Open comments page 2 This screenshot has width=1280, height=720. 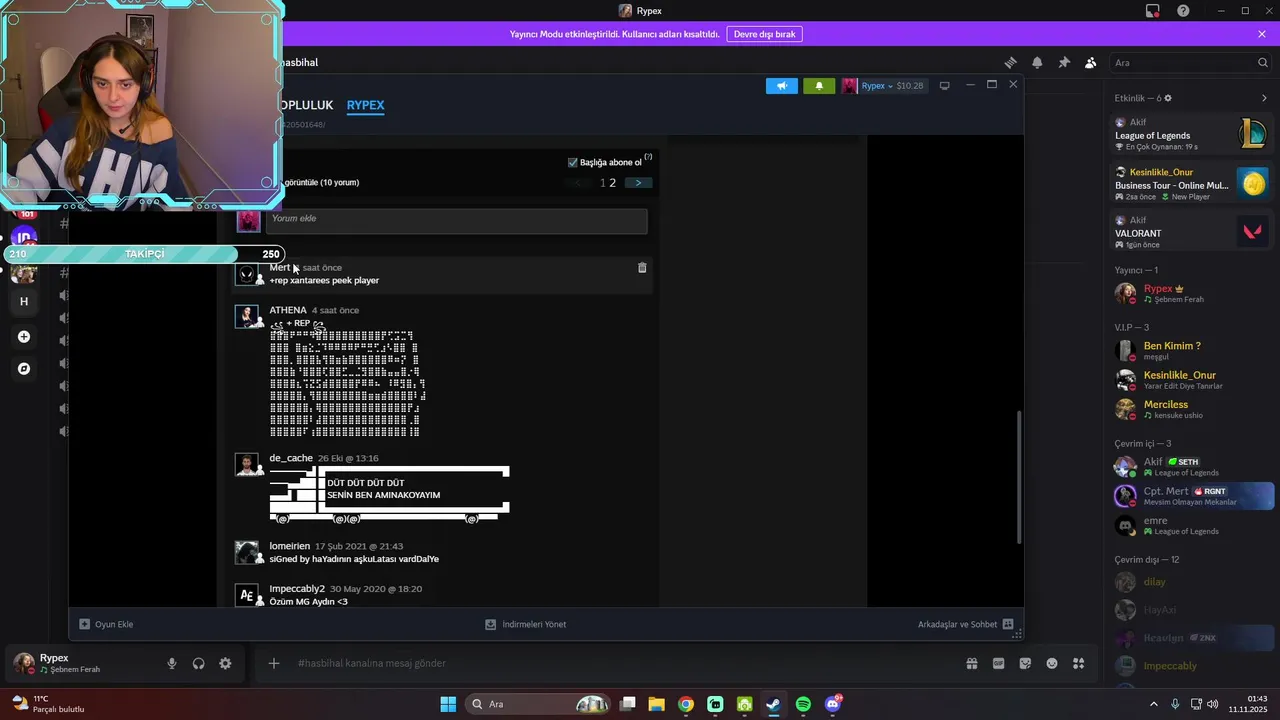click(x=613, y=183)
